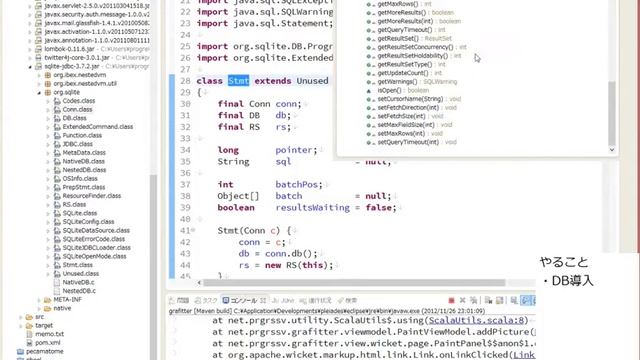Collapse the Stmt constructor fold marker at line 41
Screen dimensions: 640x360
tap(193, 230)
